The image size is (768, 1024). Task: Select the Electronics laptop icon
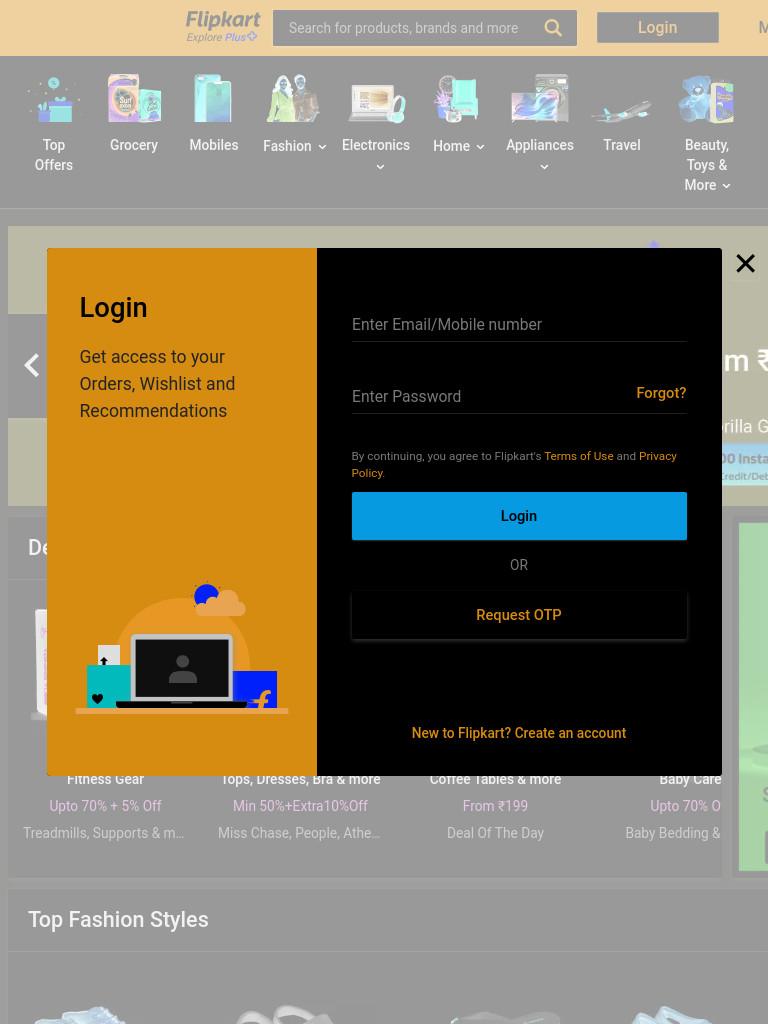(376, 103)
